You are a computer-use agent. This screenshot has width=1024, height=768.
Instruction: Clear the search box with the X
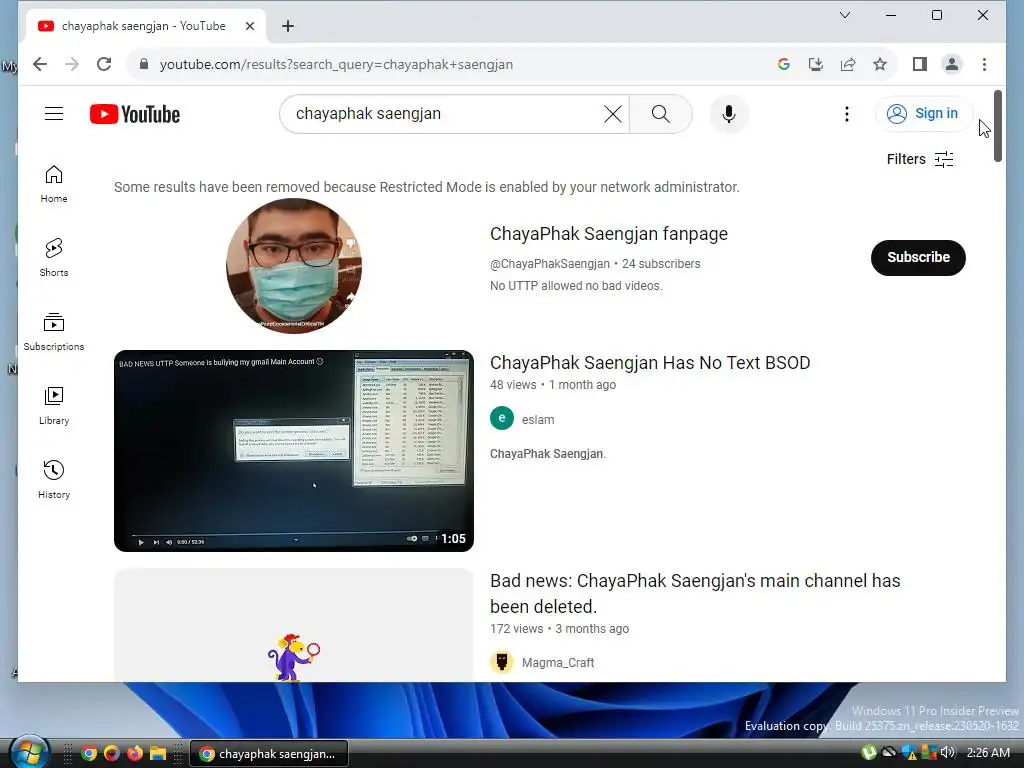(x=613, y=114)
